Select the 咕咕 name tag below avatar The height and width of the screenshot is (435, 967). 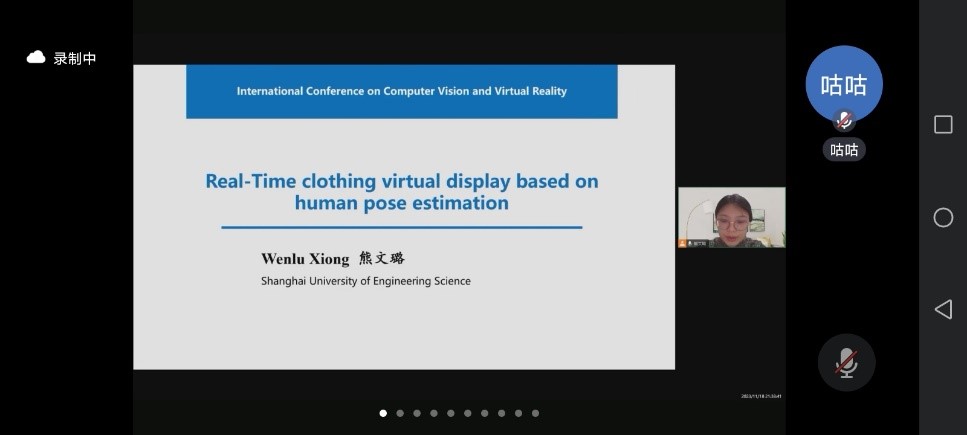(844, 150)
